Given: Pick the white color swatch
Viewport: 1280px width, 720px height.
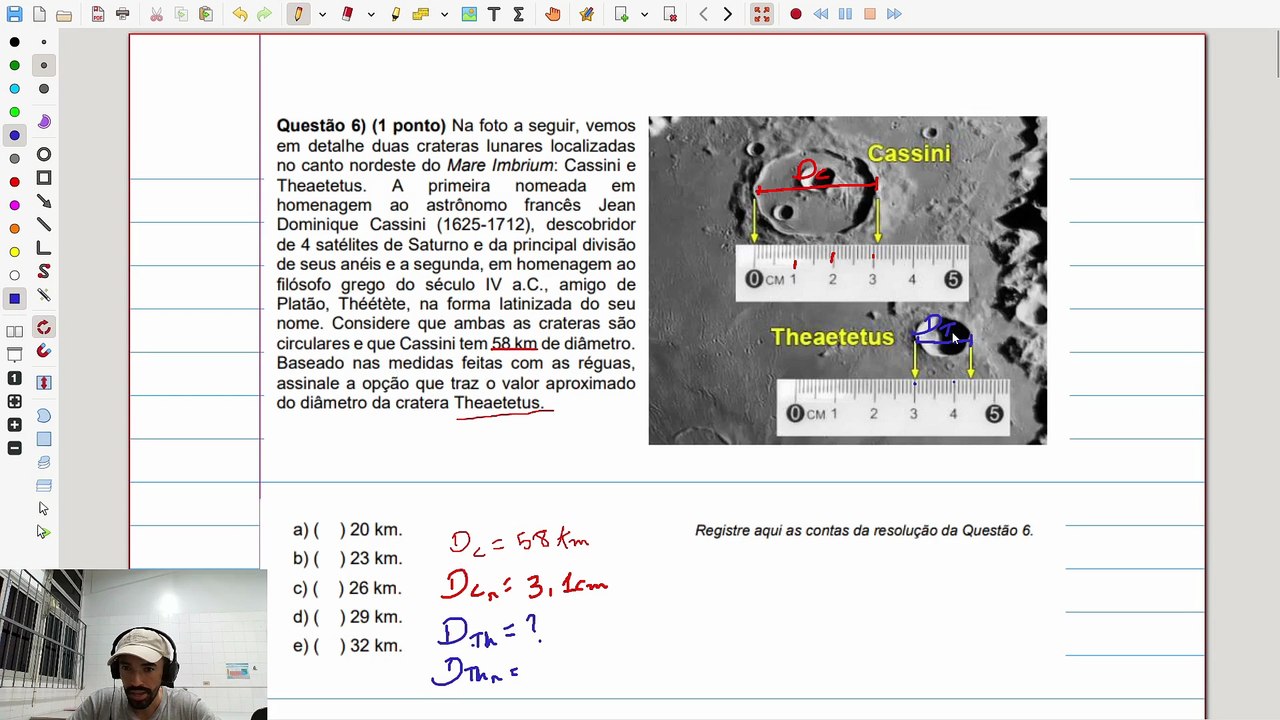Looking at the screenshot, I should click(x=14, y=275).
